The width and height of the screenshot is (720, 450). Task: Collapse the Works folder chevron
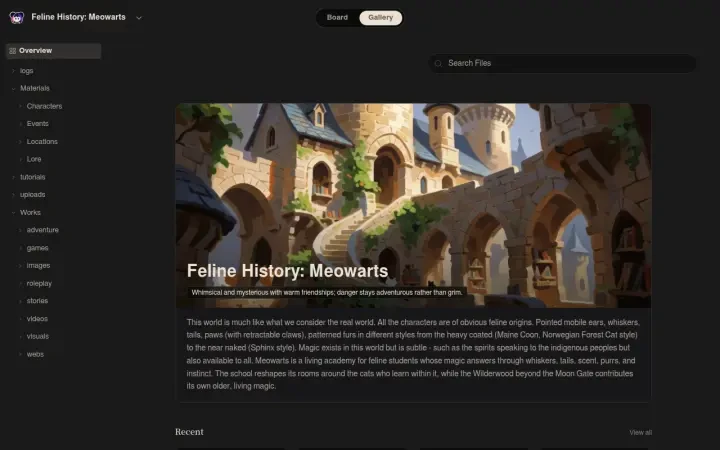(13, 213)
